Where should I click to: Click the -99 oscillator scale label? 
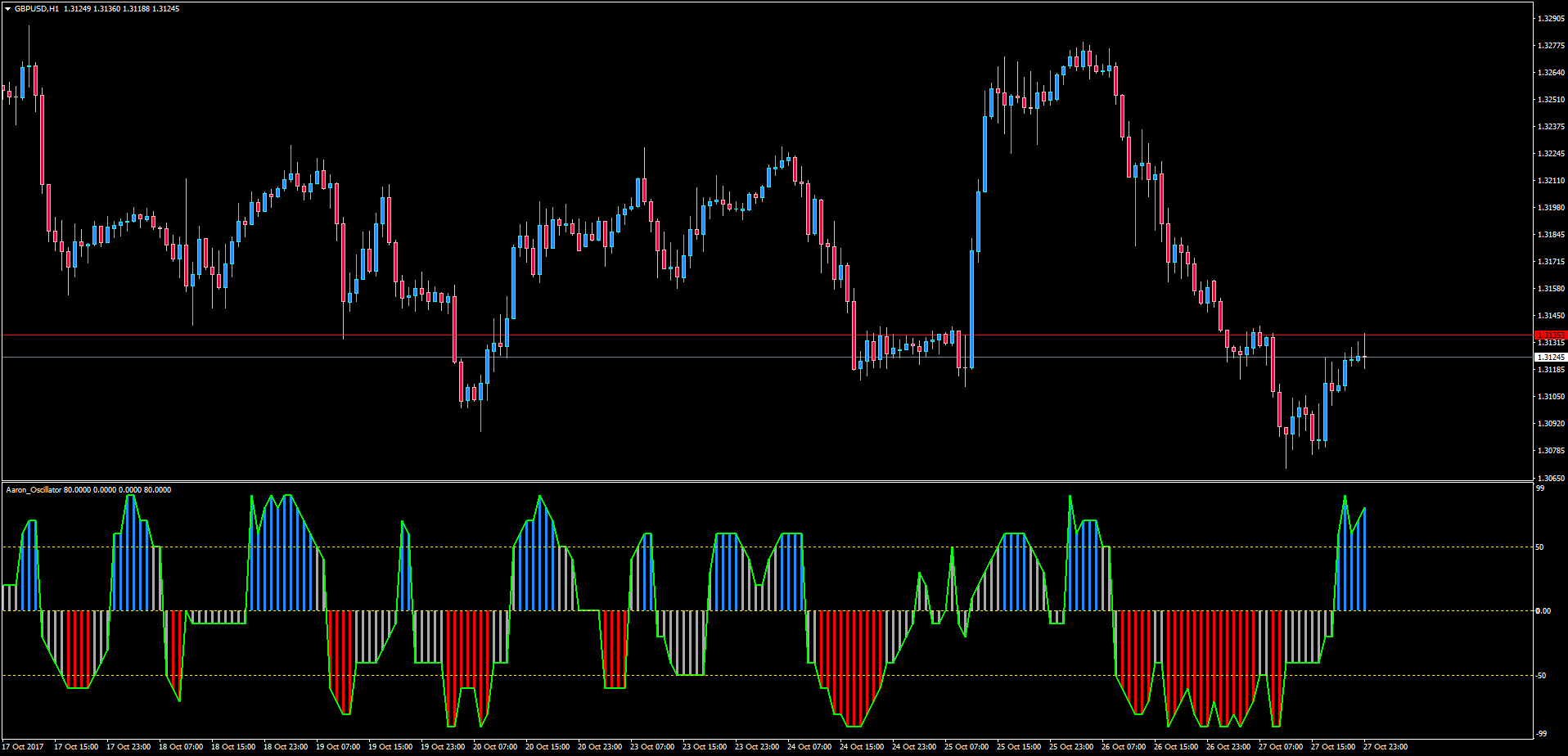(x=1541, y=734)
